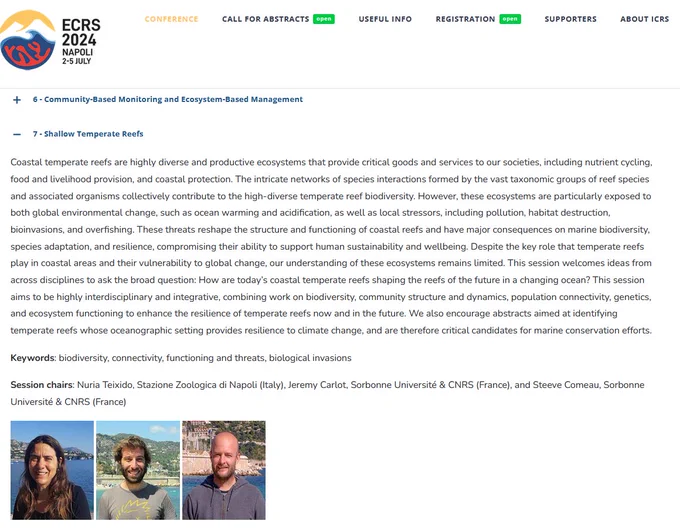The width and height of the screenshot is (680, 528).
Task: Go to the Useful Info menu
Action: point(385,19)
